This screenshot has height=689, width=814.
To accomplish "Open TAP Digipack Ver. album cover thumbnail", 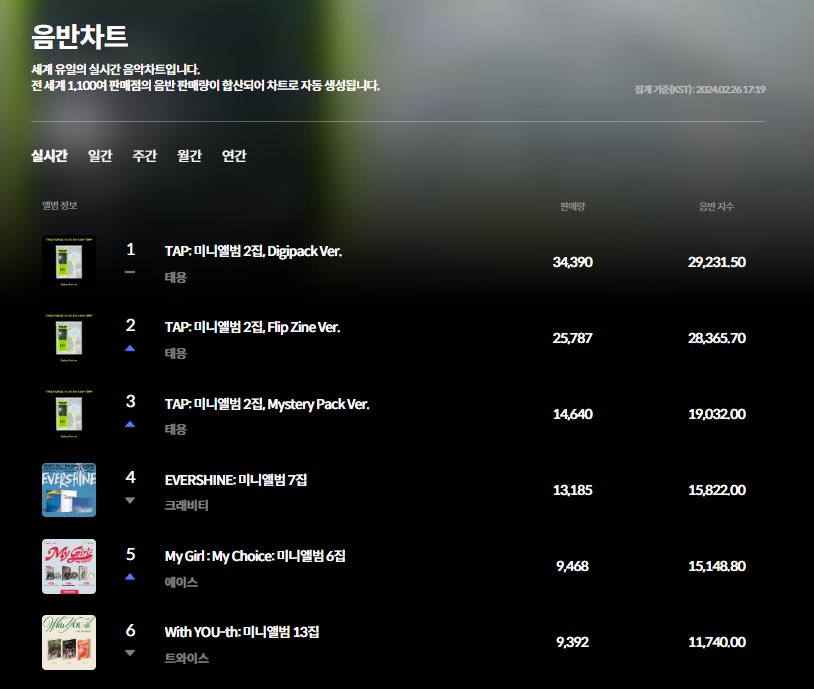I will 69,262.
